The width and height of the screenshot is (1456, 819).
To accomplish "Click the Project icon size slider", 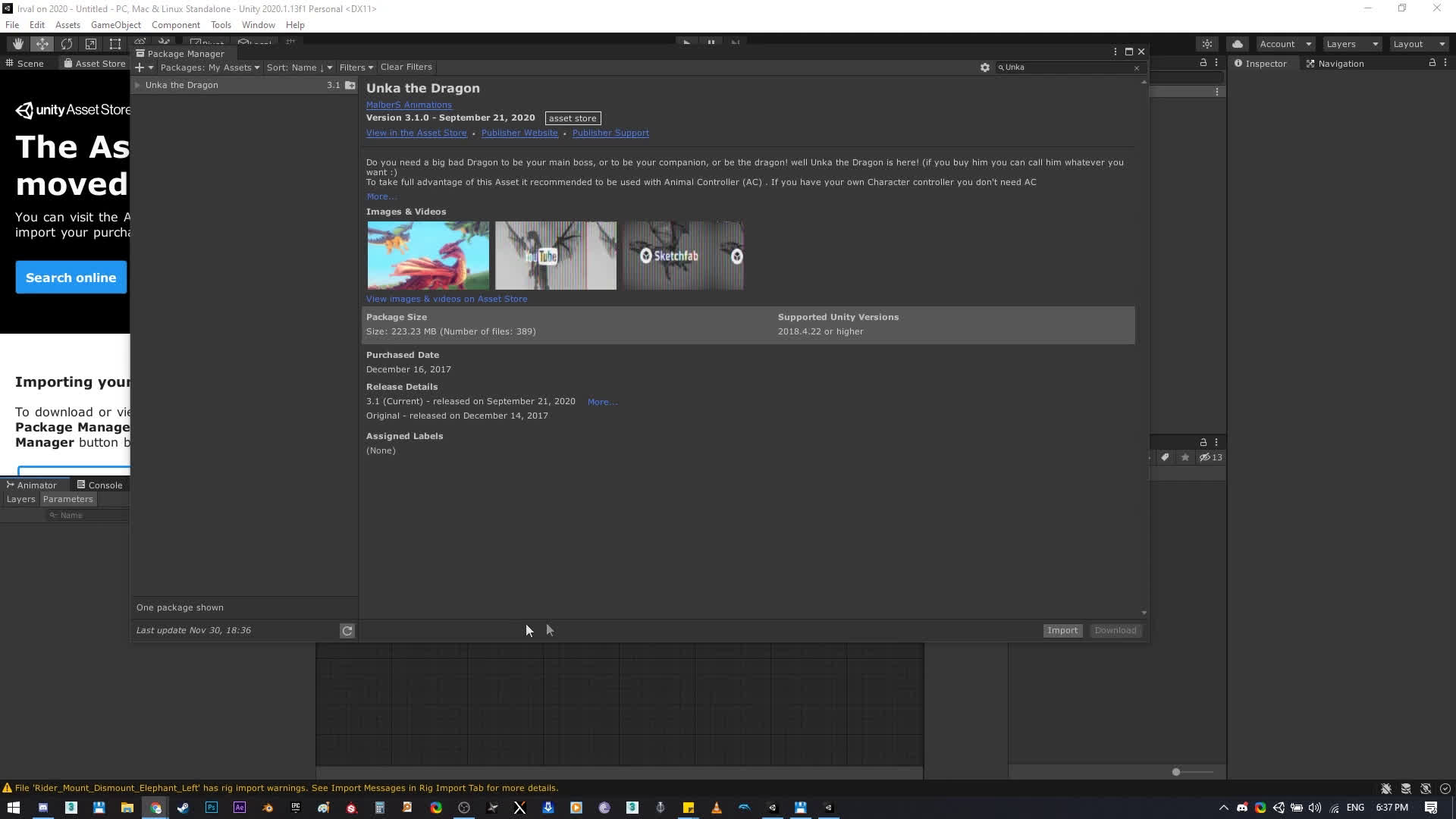I will click(1176, 772).
